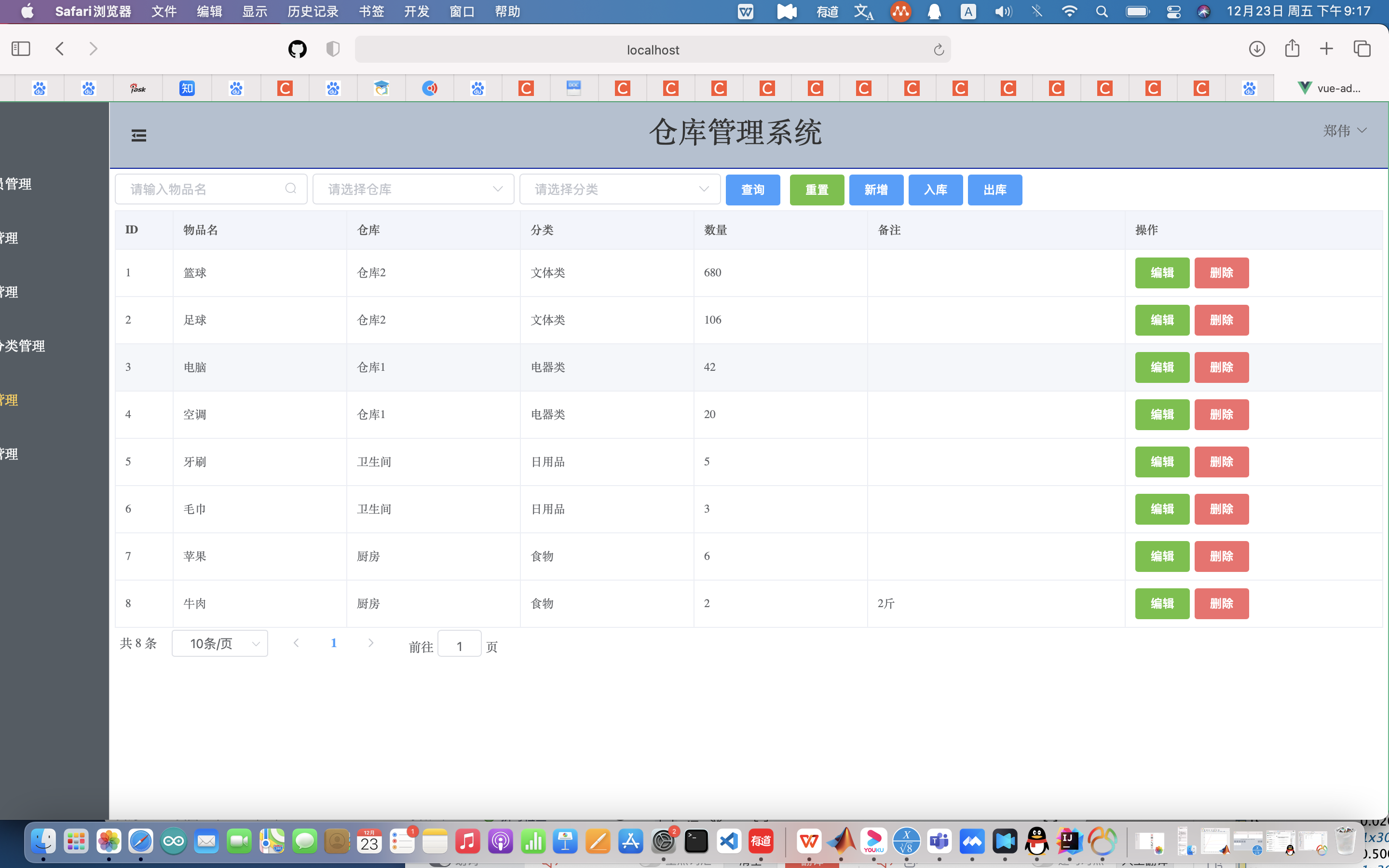This screenshot has width=1389, height=868.
Task: Open the Share menu in Safari
Action: [x=1292, y=48]
